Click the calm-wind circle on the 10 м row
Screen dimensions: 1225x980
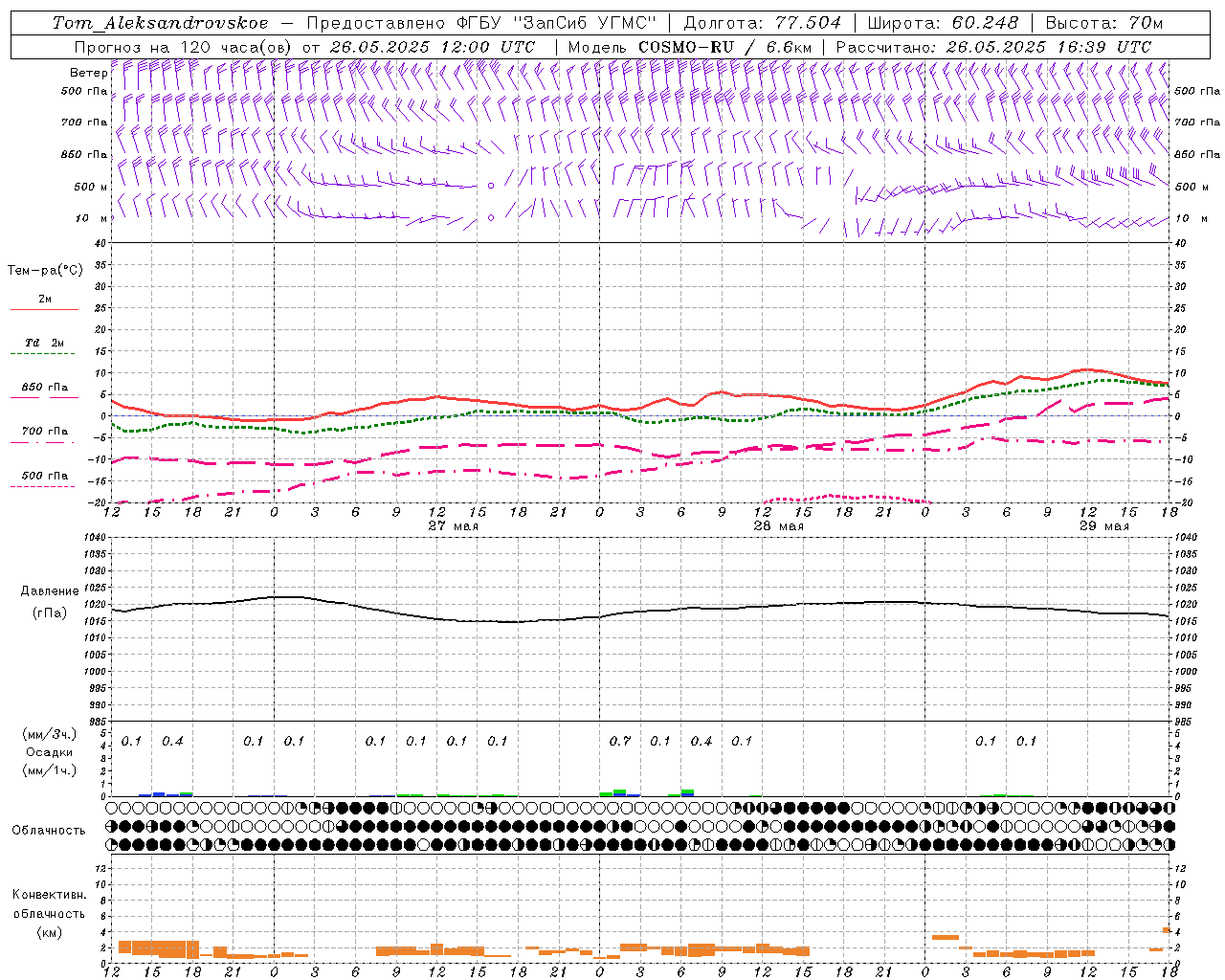(x=491, y=218)
